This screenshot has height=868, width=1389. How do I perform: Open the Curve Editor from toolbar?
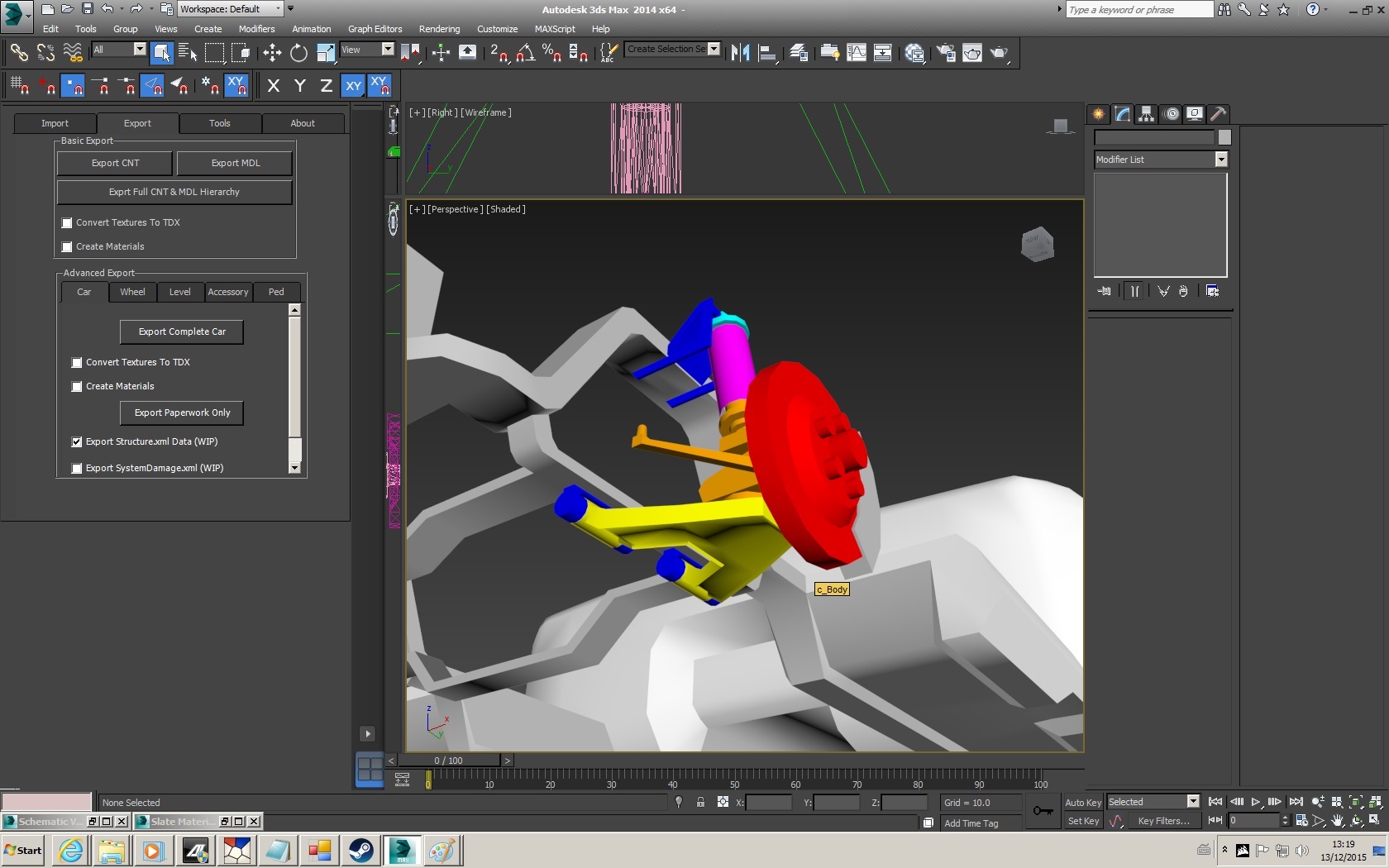(857, 53)
